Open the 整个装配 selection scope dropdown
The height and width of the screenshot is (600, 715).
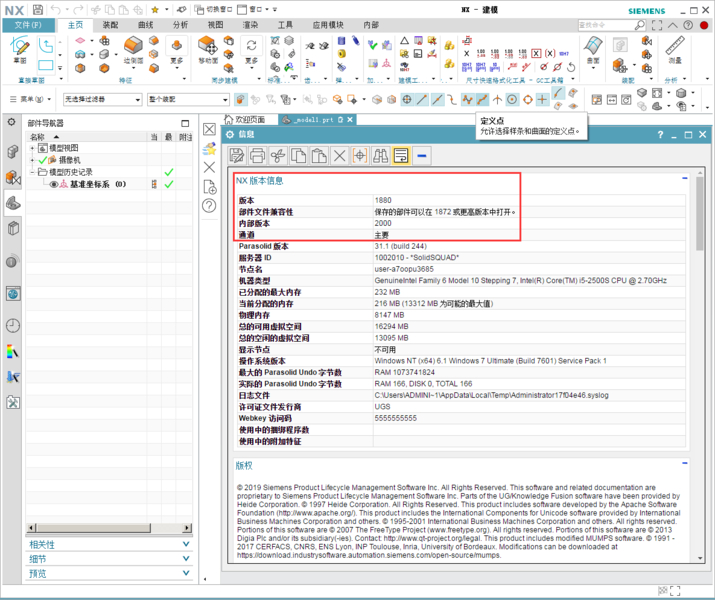188,100
